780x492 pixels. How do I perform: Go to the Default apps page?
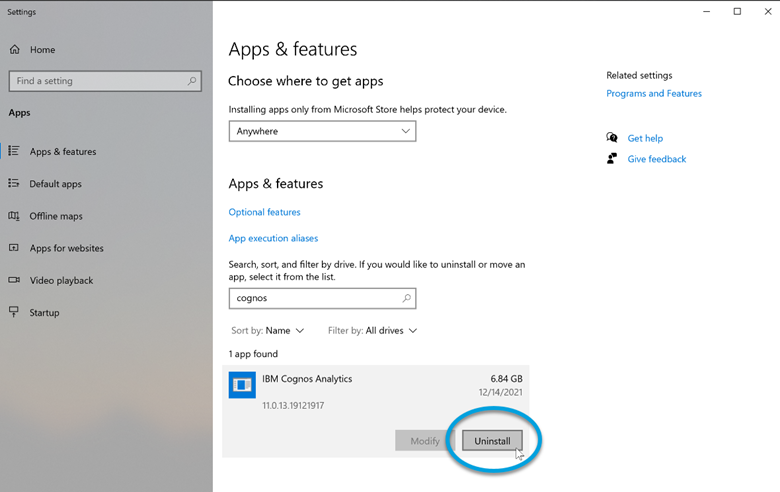[55, 184]
